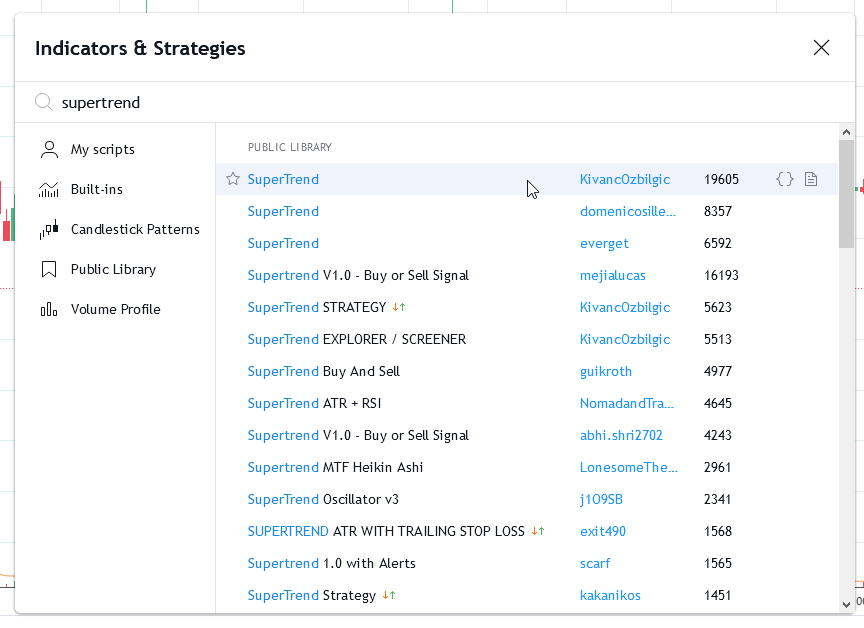Open author profile guikroth
This screenshot has height=628, width=864.
[606, 371]
